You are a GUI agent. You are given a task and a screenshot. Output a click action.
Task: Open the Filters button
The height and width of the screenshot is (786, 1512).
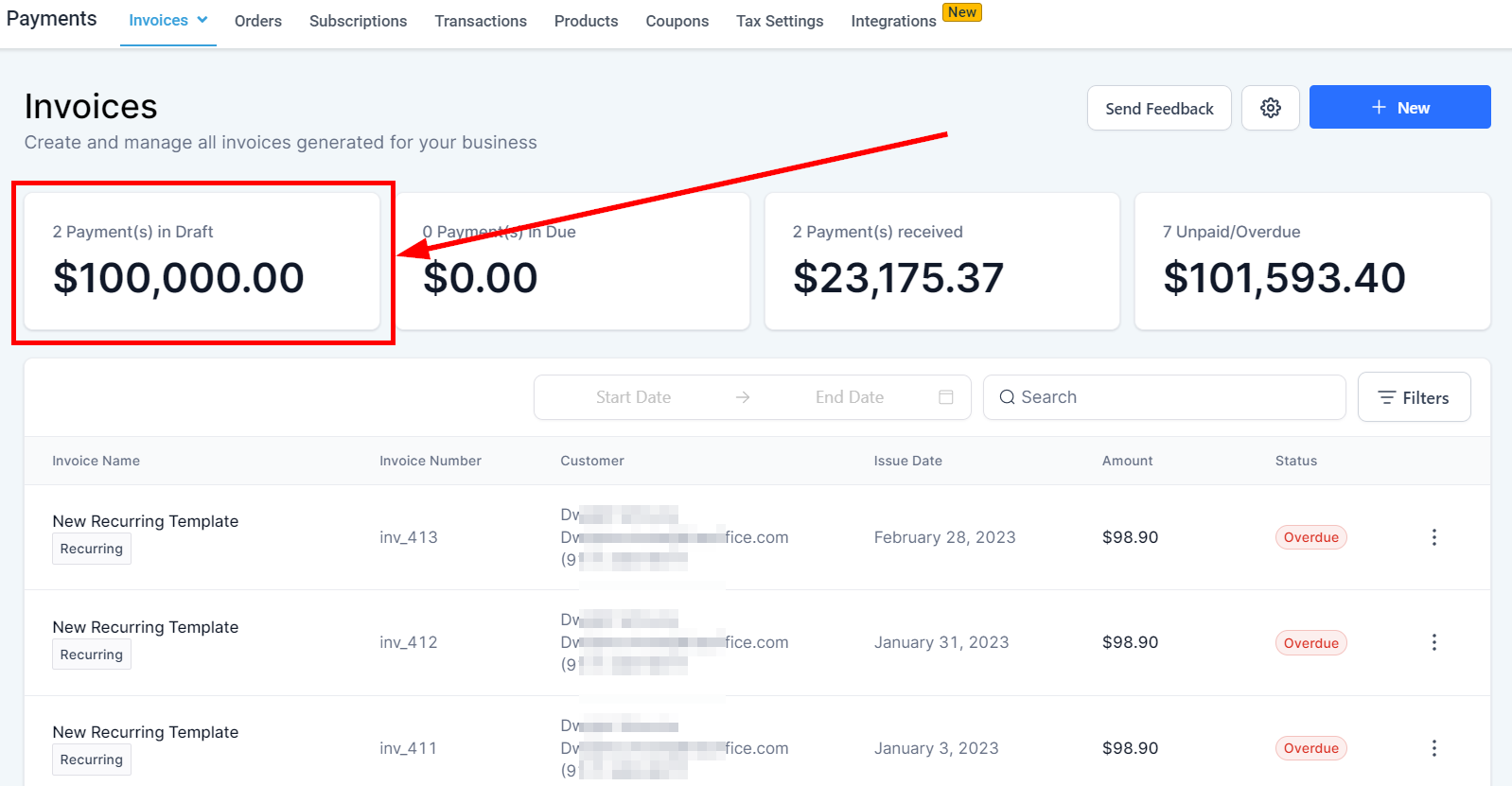click(x=1414, y=397)
